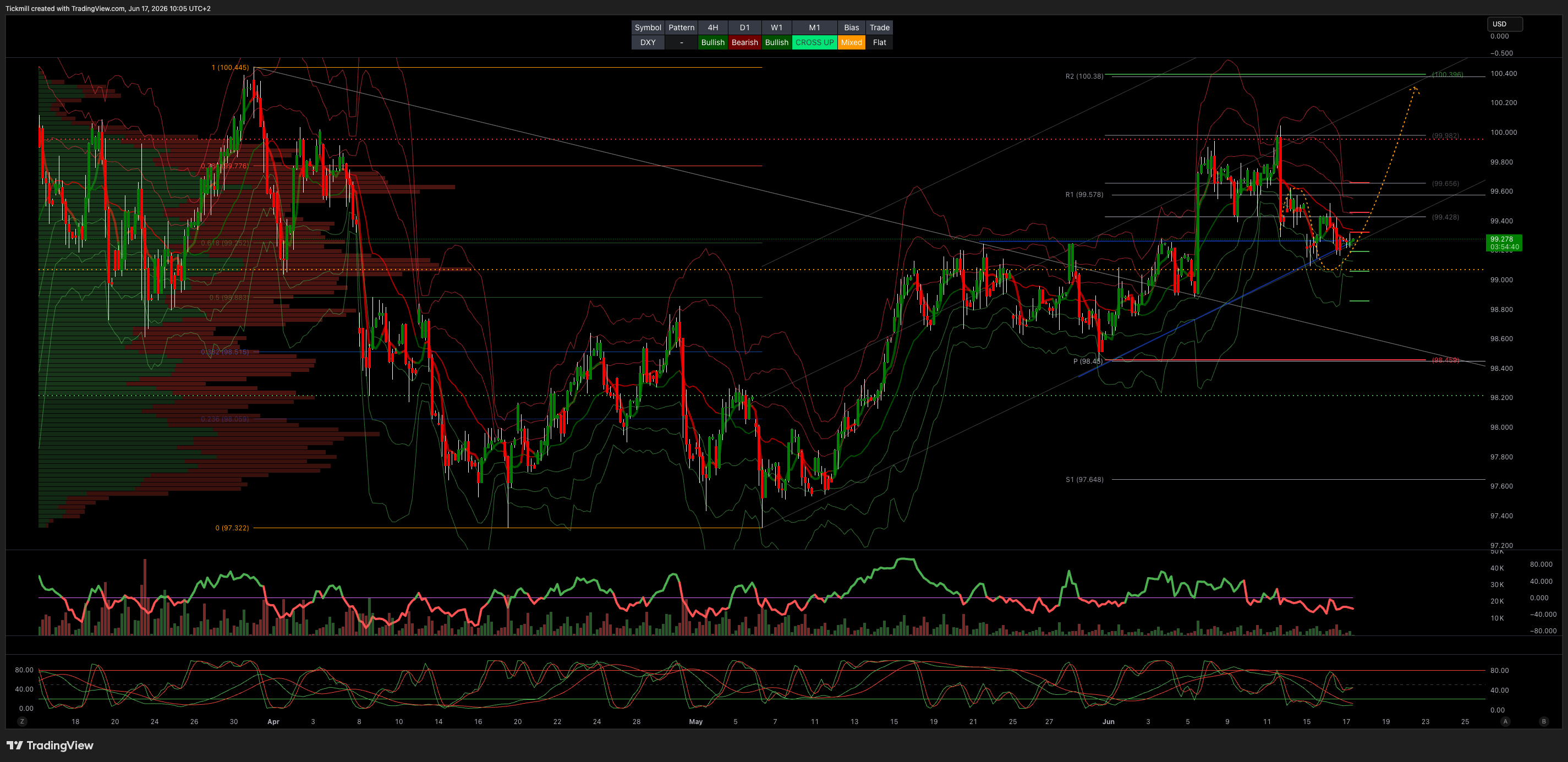1568x762 pixels.
Task: Click the B button at bottom right corner
Action: click(x=1544, y=721)
